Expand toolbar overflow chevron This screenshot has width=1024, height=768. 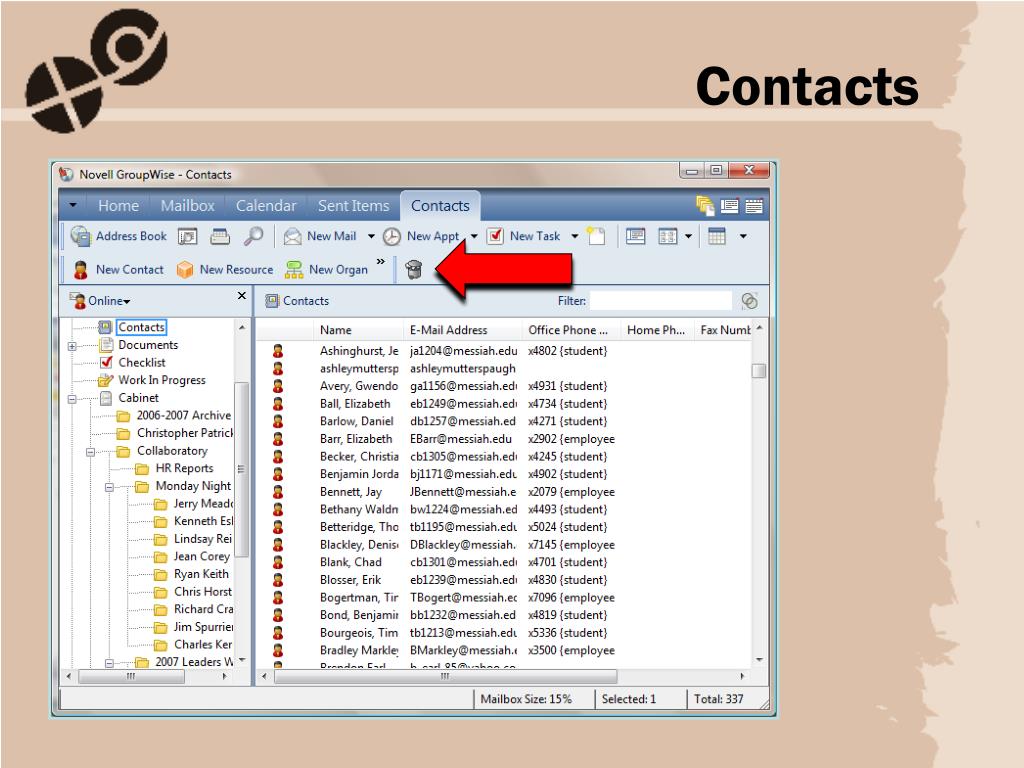point(381,262)
